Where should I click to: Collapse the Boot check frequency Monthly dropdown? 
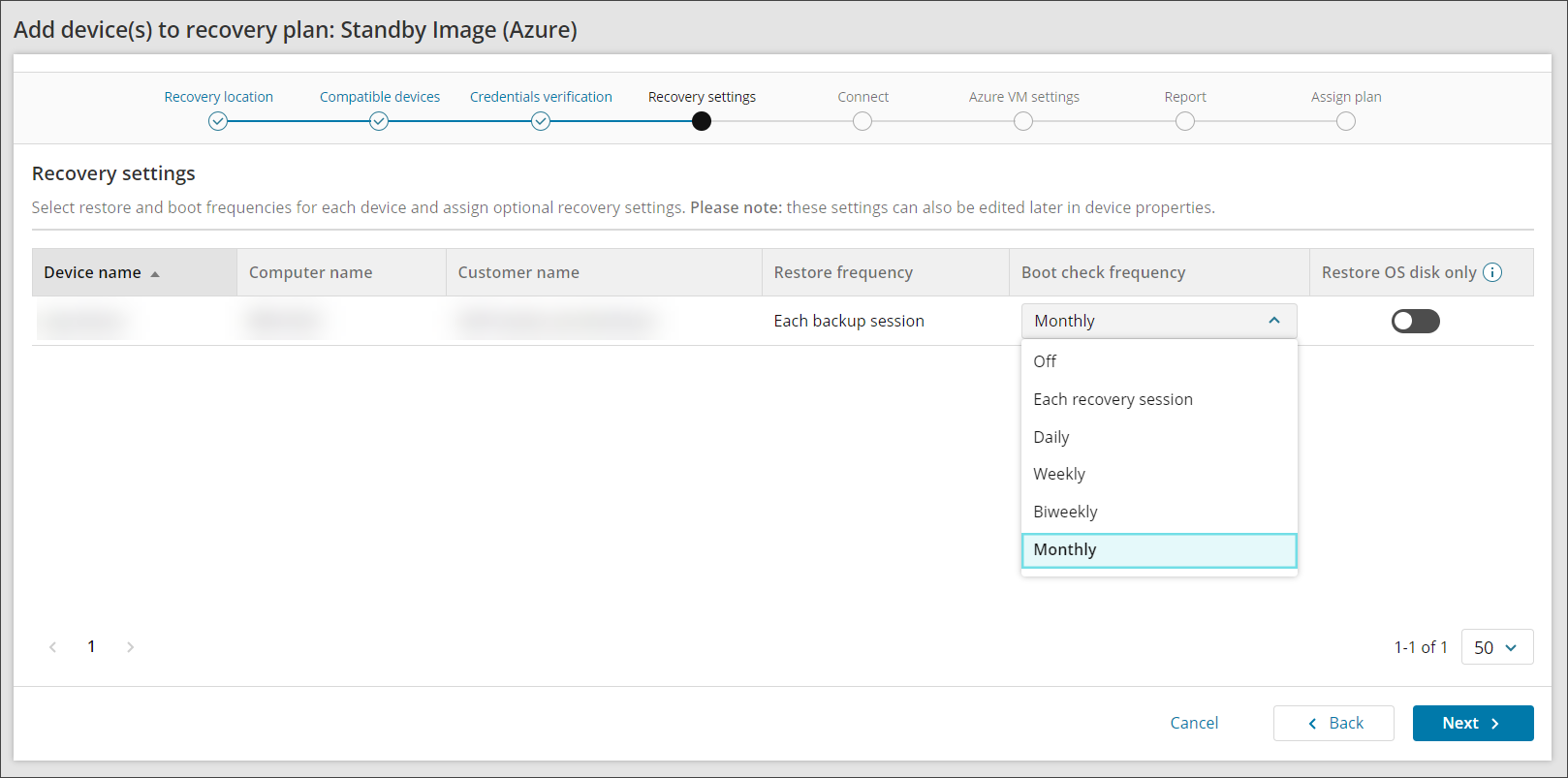click(x=1159, y=321)
